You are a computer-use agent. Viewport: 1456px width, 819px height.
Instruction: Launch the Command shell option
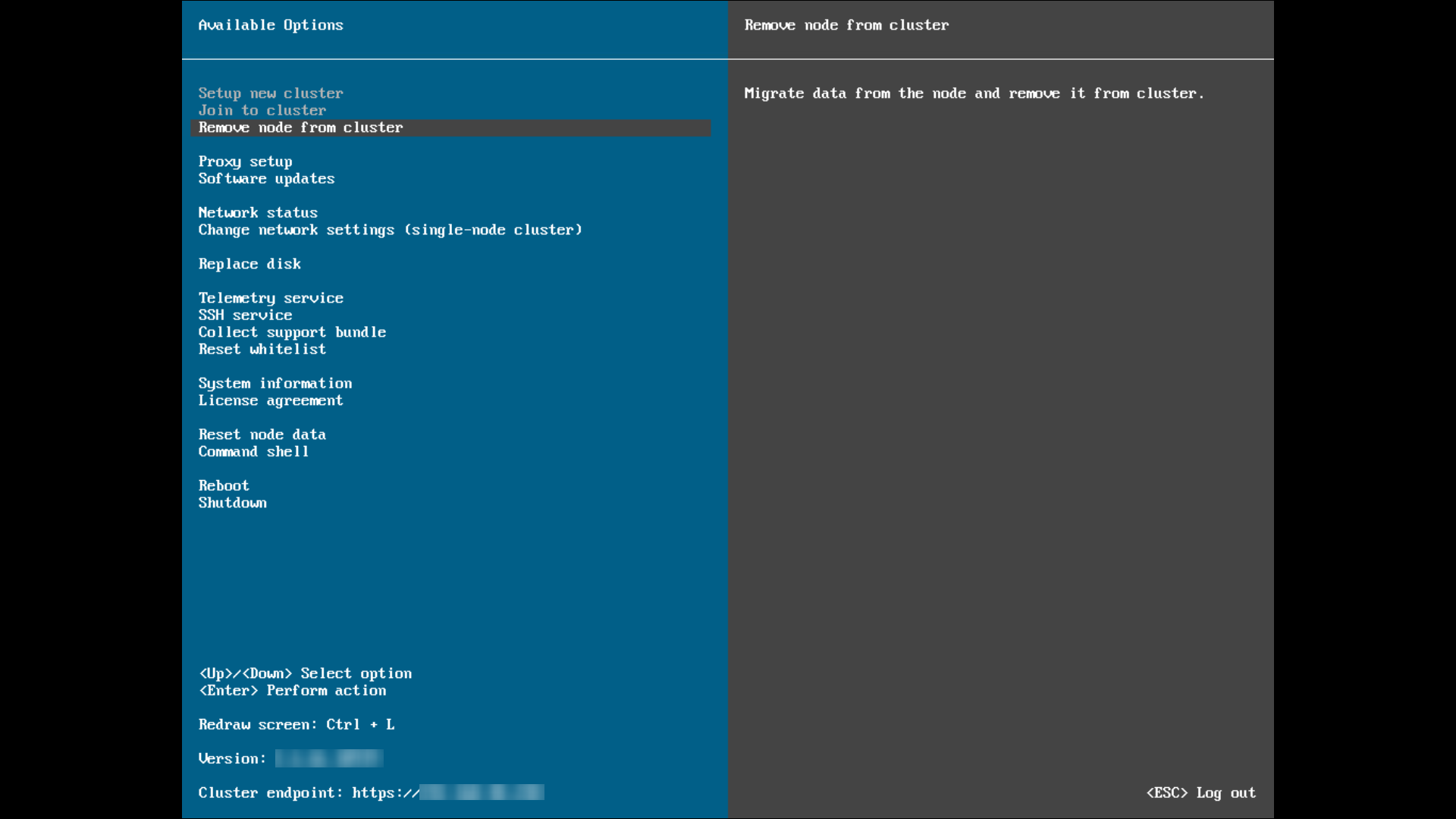tap(253, 452)
